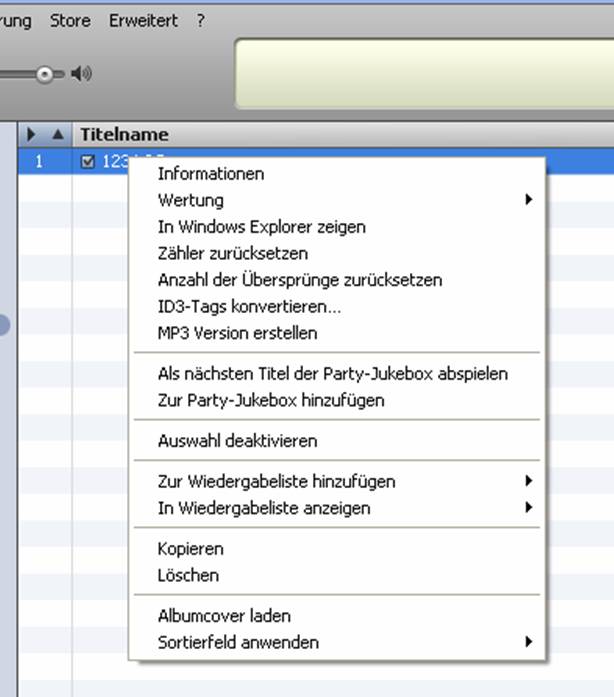Image resolution: width=614 pixels, height=697 pixels.
Task: Click Zur Party-Jukebox hinzufügen
Action: click(x=271, y=400)
